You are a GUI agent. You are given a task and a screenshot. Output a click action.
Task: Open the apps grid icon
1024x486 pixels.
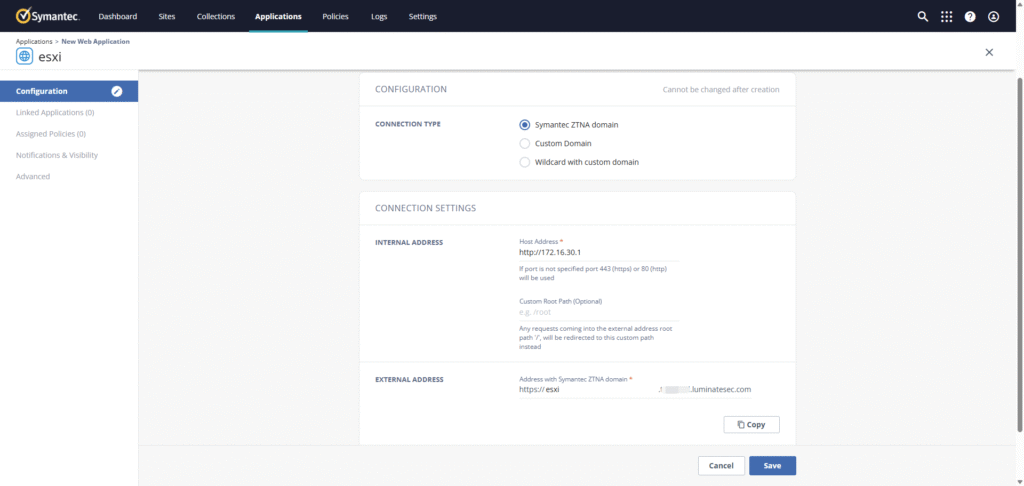pos(946,17)
